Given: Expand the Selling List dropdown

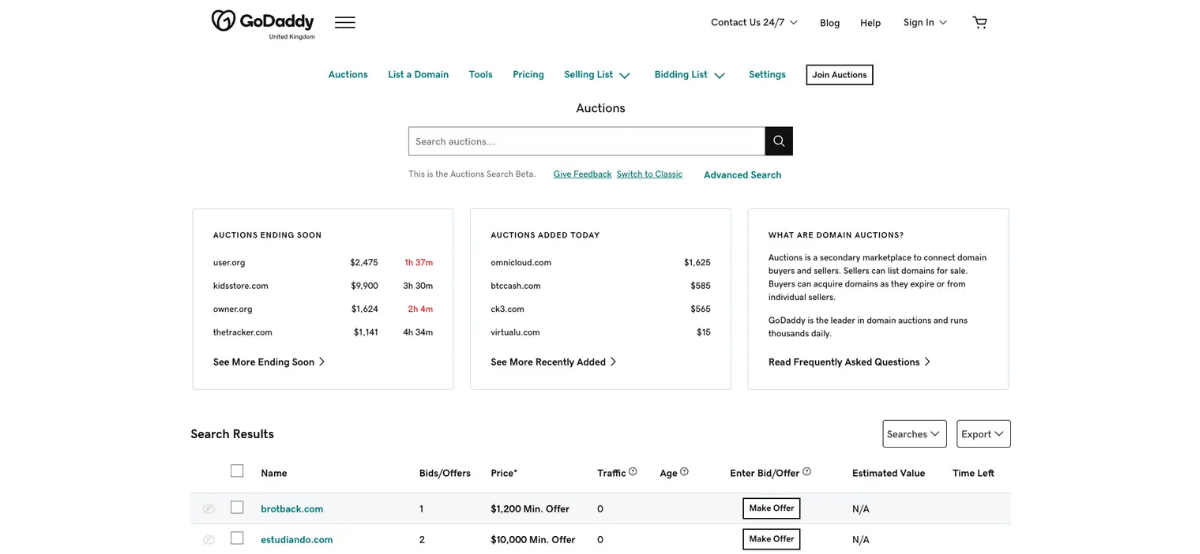Looking at the screenshot, I should pos(597,75).
